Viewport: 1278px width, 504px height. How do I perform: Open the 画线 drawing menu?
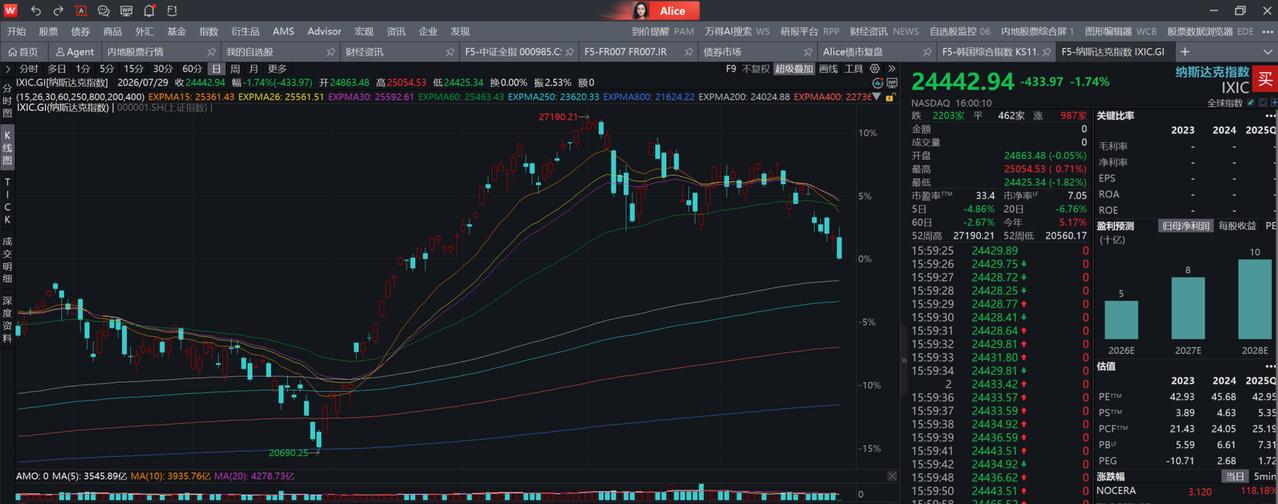(x=828, y=69)
